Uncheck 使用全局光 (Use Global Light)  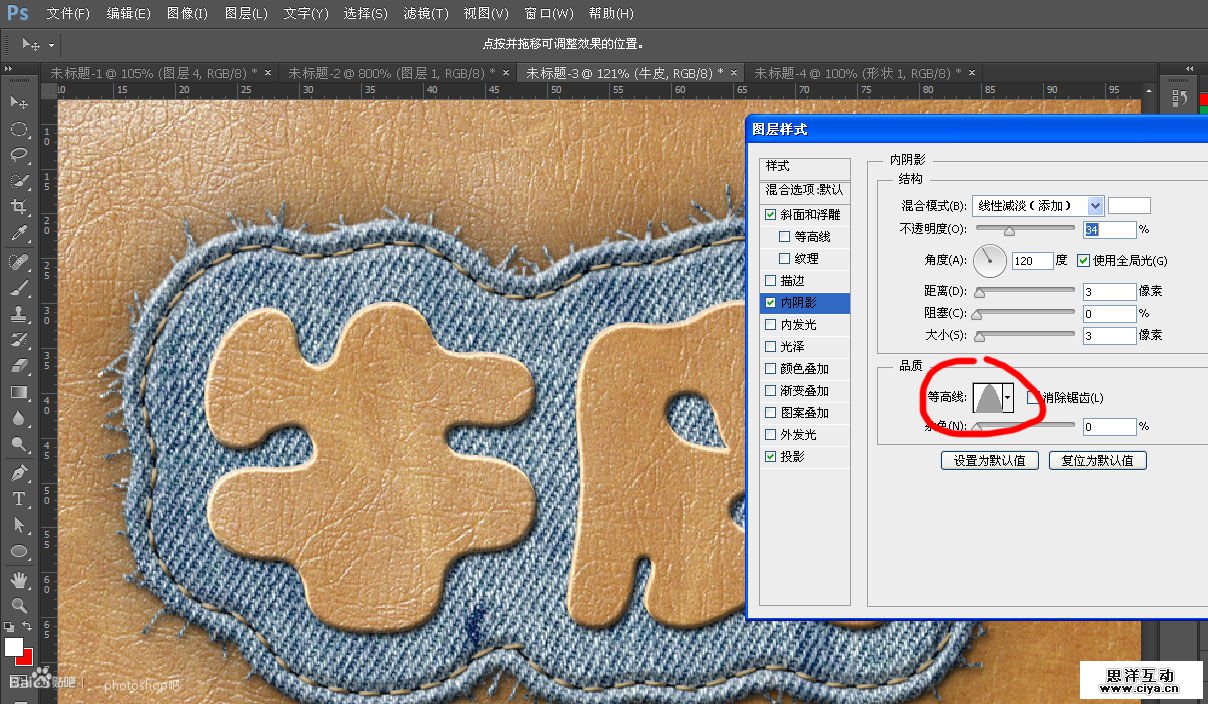1083,261
